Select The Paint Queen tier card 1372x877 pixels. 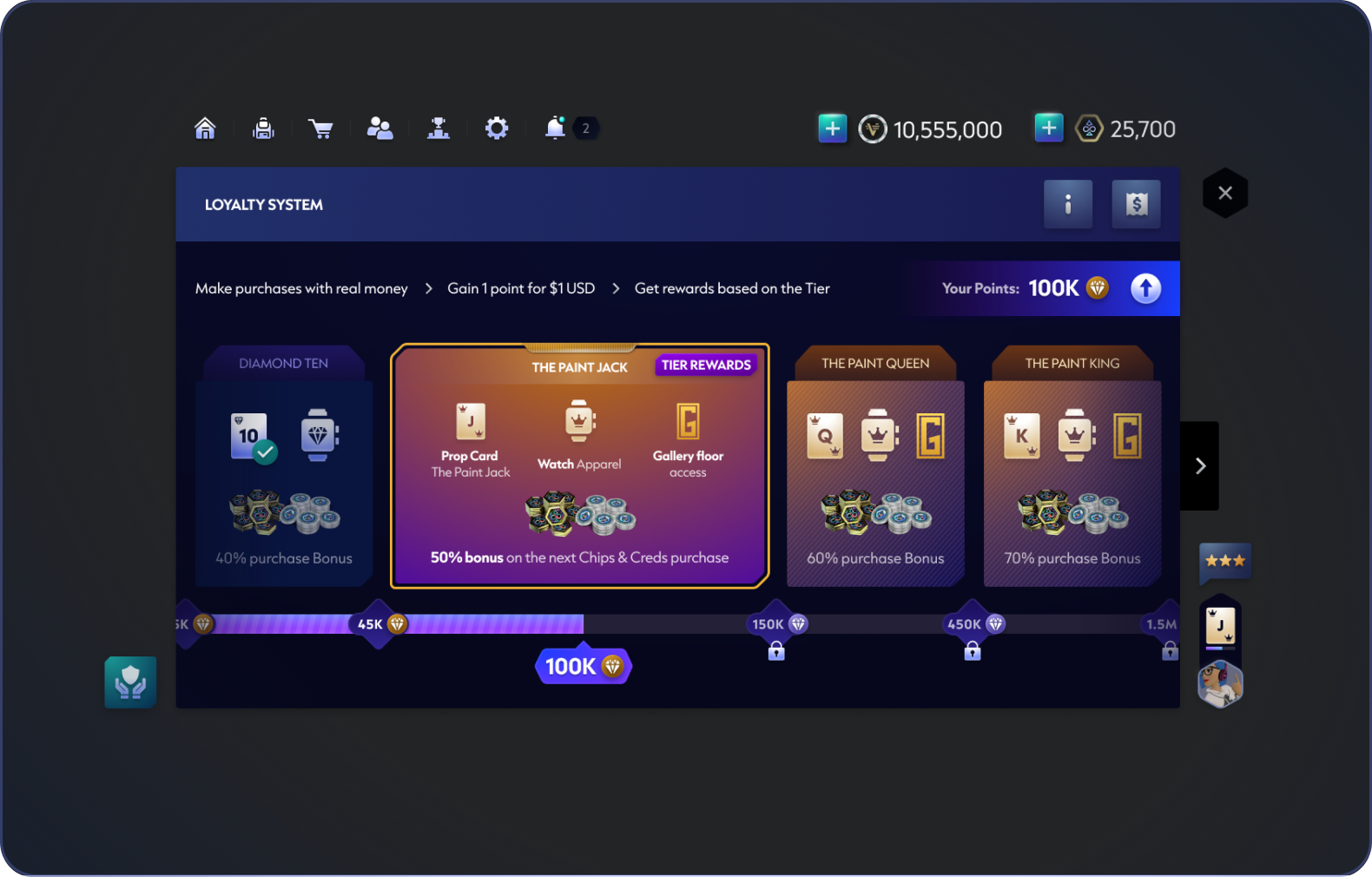pos(875,466)
